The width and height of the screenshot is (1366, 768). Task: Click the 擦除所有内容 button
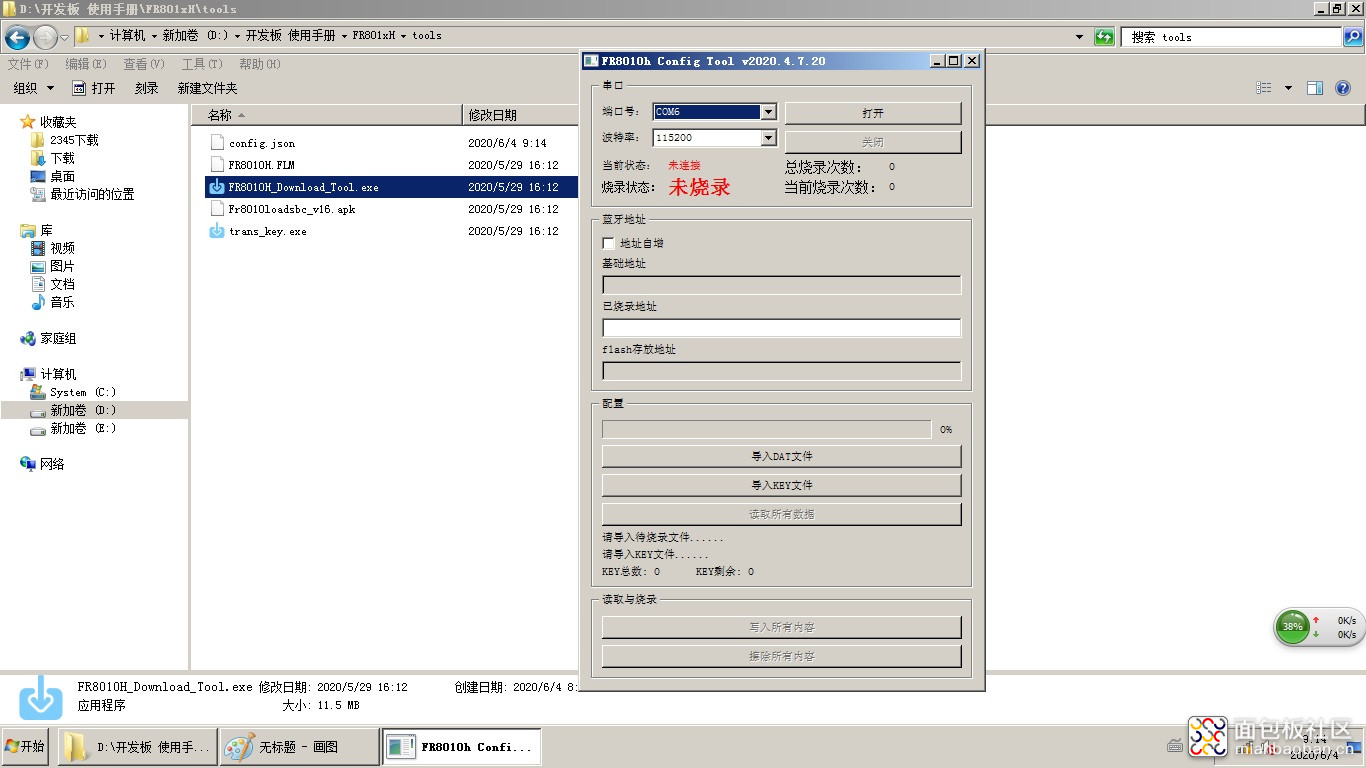(781, 656)
